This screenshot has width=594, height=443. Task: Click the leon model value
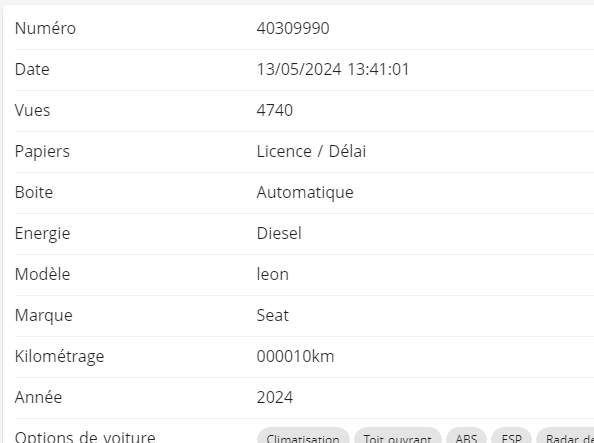click(273, 274)
